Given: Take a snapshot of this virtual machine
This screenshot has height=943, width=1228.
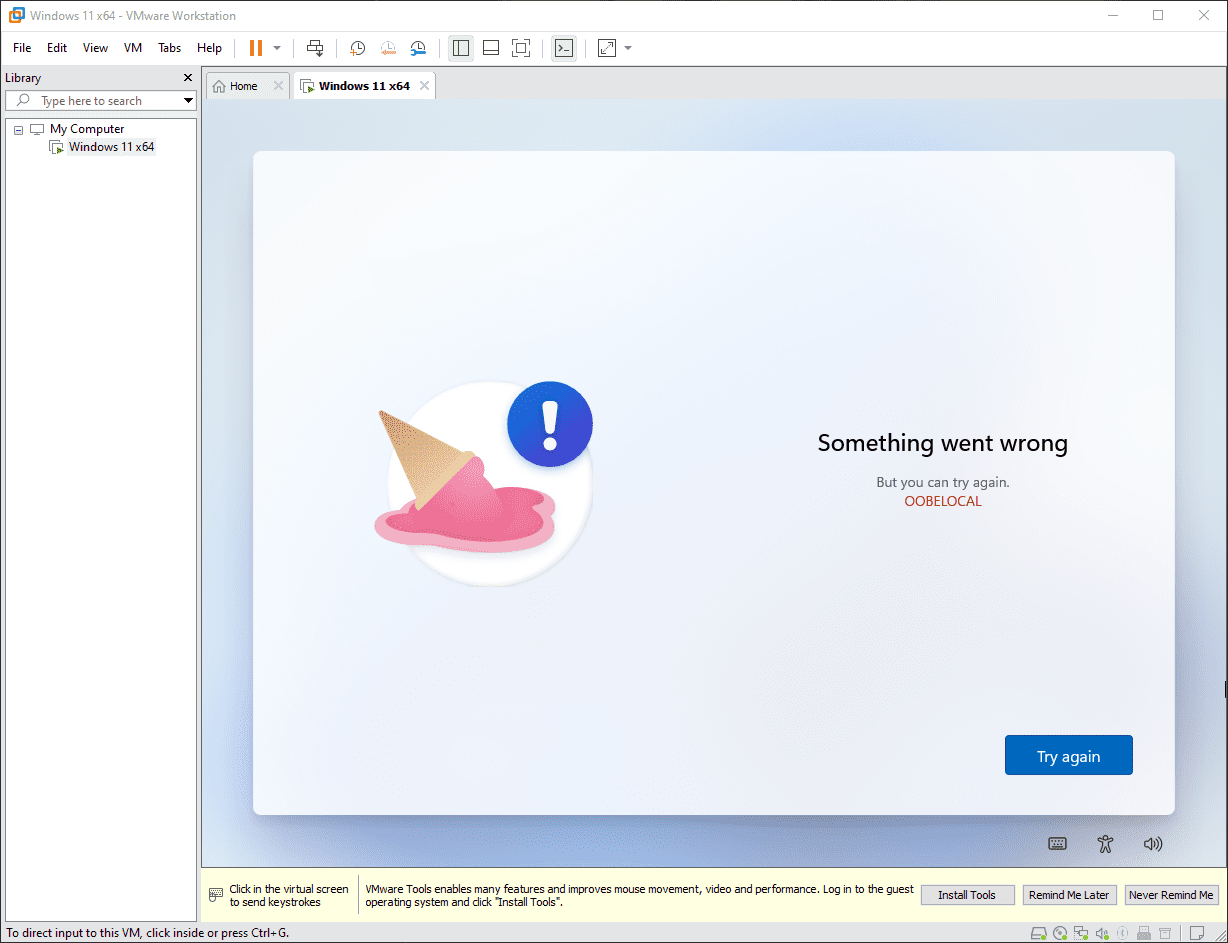Looking at the screenshot, I should [x=357, y=48].
